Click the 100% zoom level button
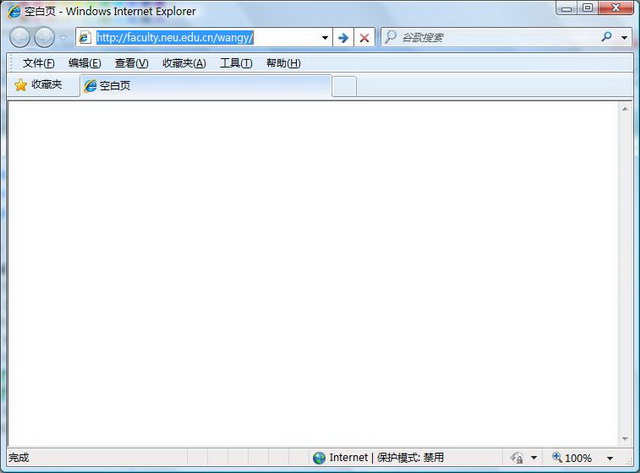This screenshot has height=473, width=640. [x=572, y=458]
